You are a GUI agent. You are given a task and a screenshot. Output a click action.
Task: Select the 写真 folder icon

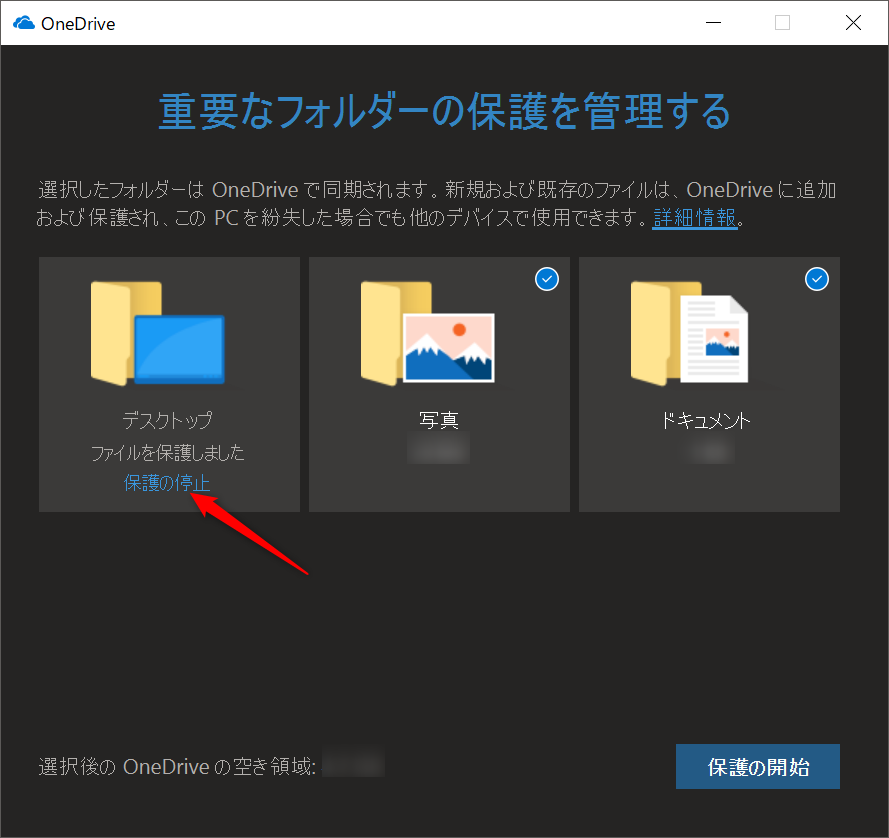(x=427, y=333)
